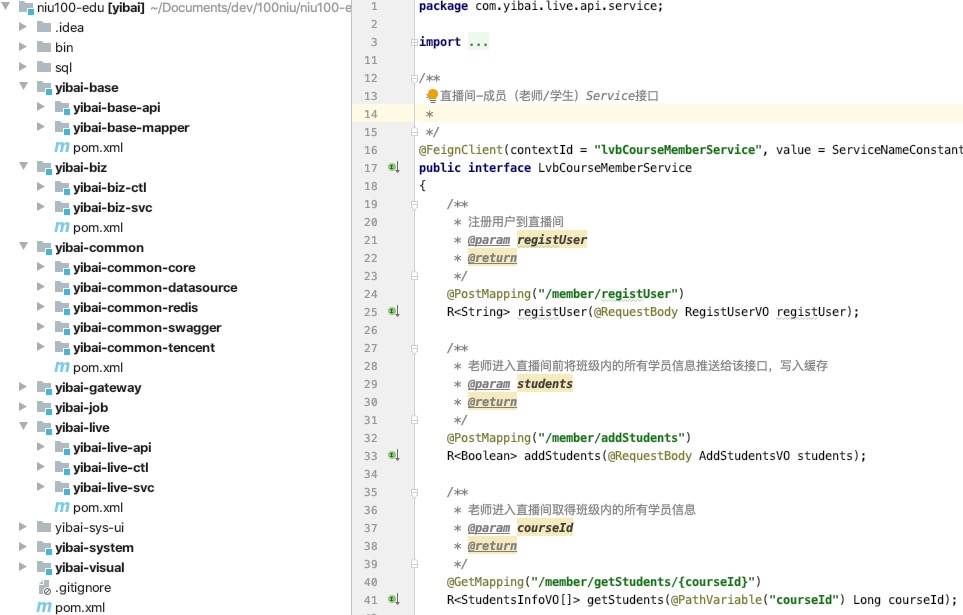Collapse the niu100-edu project root
Viewport: 963px width, 615px height.
(6, 7)
